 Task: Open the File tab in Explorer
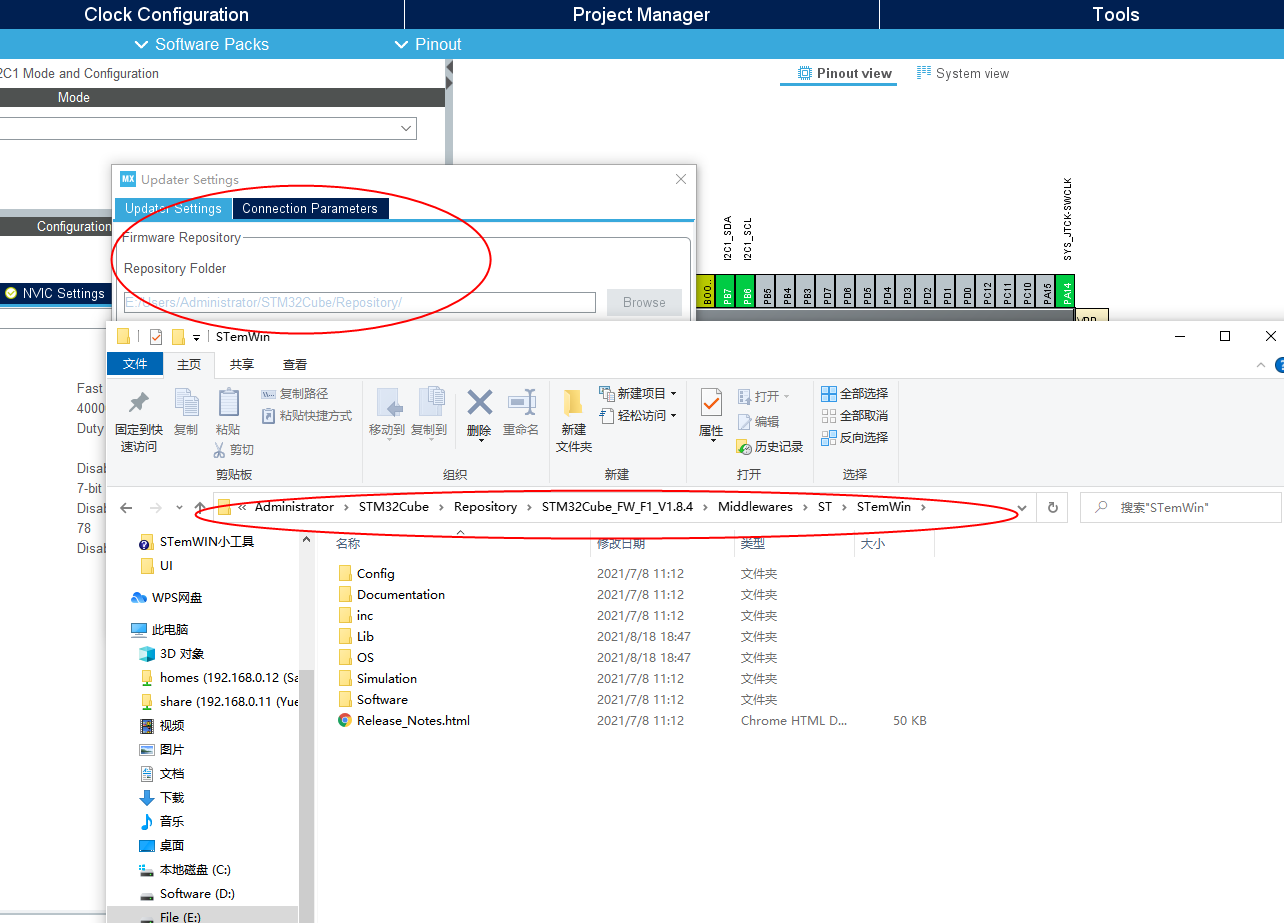[x=135, y=365]
